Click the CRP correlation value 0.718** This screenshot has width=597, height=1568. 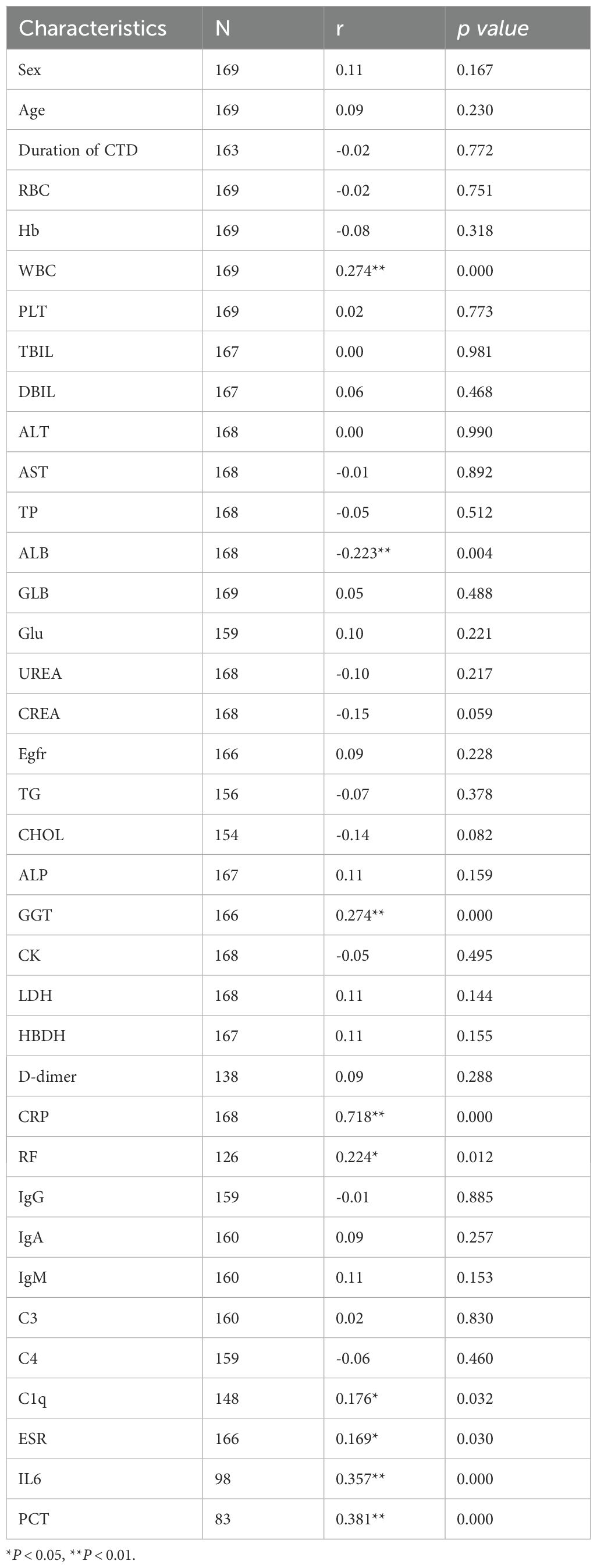click(360, 1116)
